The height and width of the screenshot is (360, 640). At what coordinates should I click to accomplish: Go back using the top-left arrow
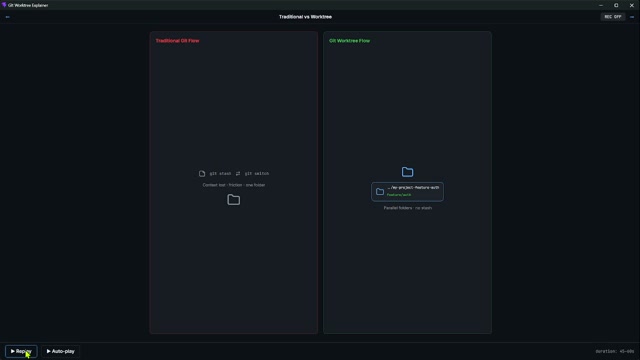[x=7, y=17]
